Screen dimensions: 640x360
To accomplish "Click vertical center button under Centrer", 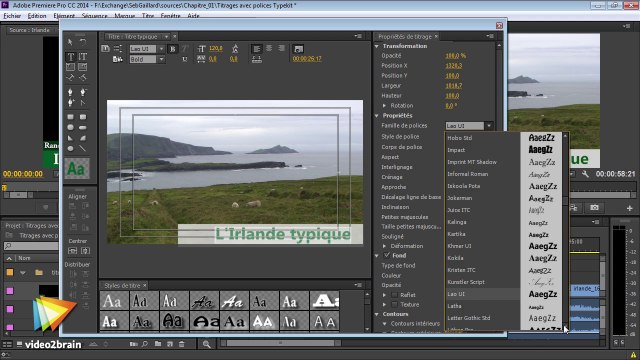I will 85,251.
